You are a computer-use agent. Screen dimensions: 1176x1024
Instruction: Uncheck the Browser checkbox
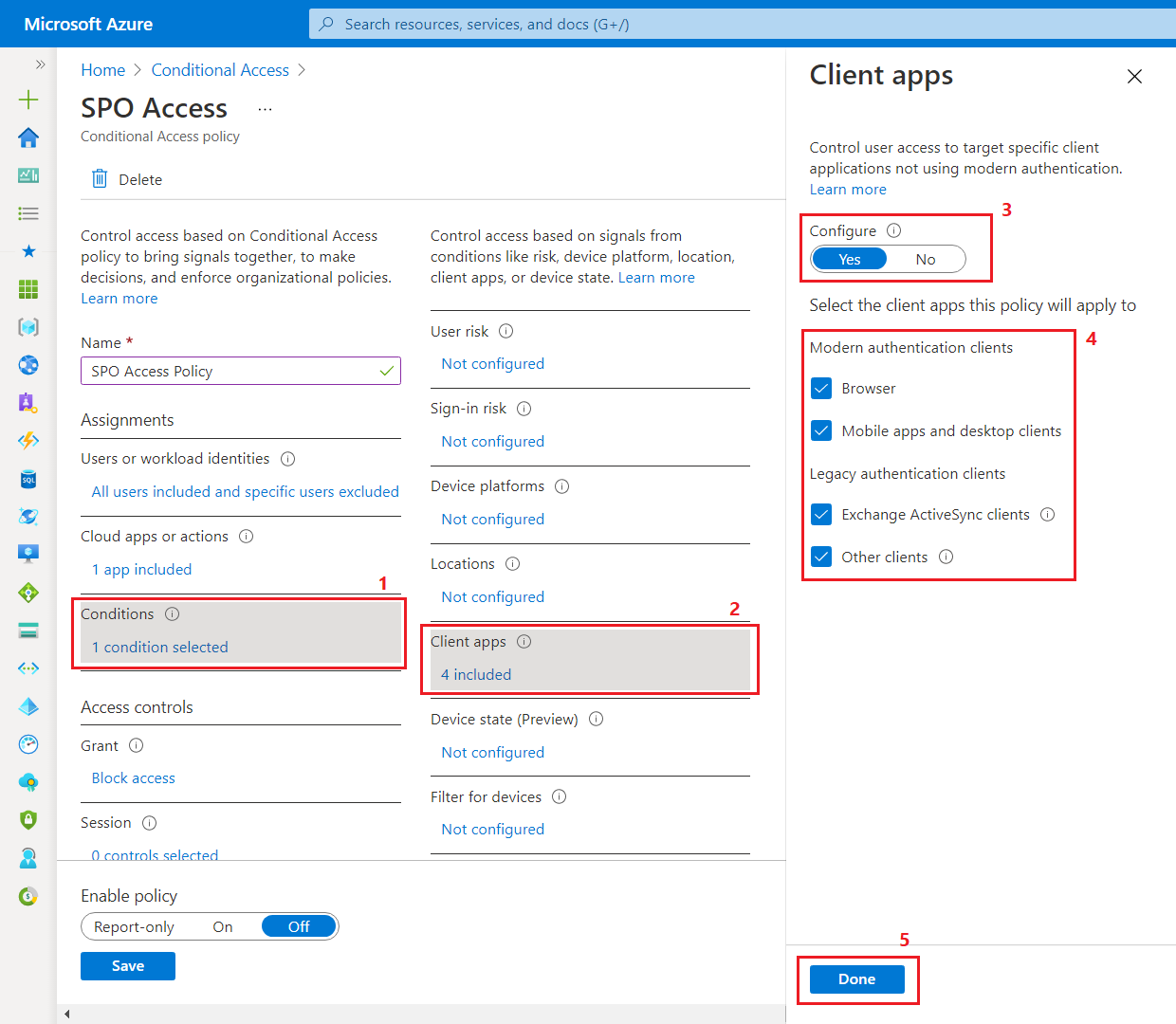click(x=821, y=389)
